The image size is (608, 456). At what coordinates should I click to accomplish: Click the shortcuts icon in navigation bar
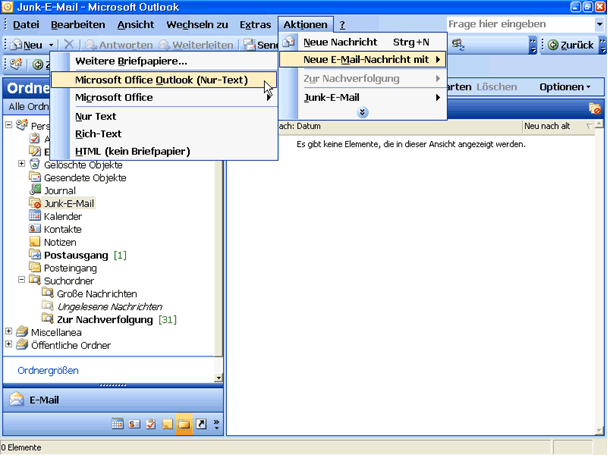201,424
